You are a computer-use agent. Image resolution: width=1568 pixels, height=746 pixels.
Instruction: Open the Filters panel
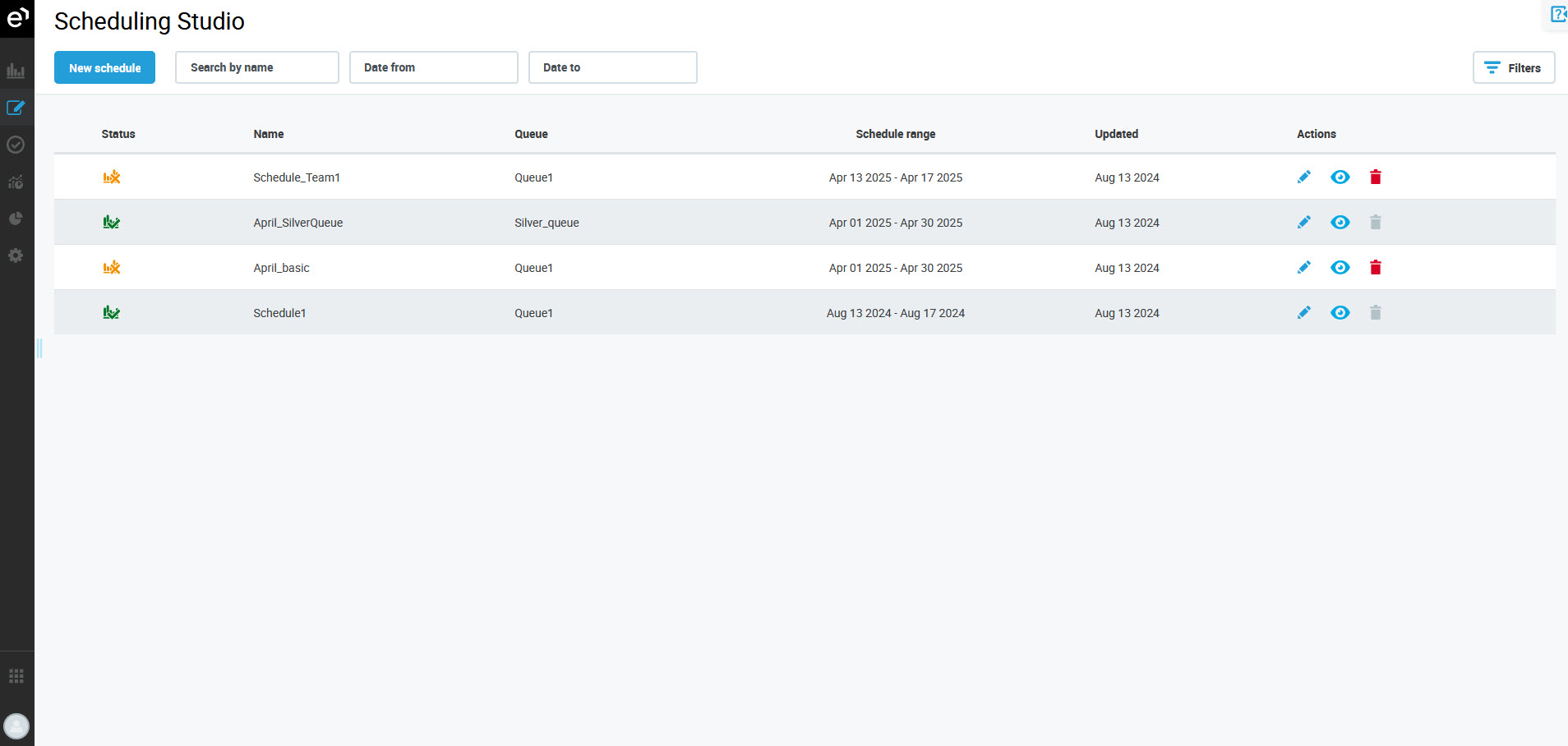coord(1513,67)
